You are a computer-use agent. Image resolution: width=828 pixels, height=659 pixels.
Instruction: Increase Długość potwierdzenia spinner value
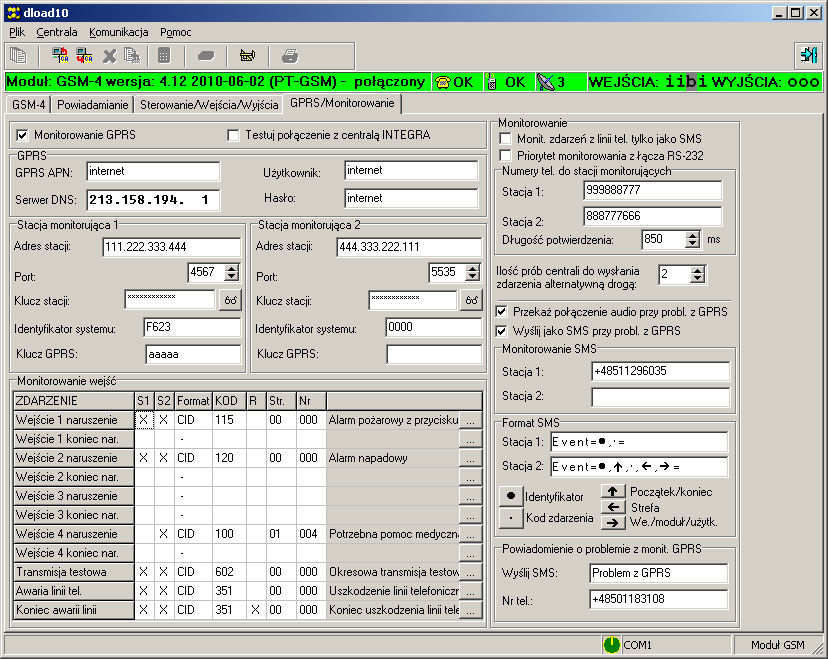coord(692,235)
